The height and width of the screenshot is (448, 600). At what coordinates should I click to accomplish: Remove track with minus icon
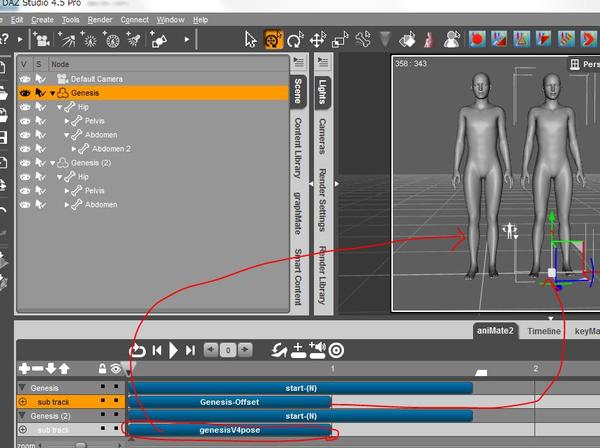pos(38,369)
